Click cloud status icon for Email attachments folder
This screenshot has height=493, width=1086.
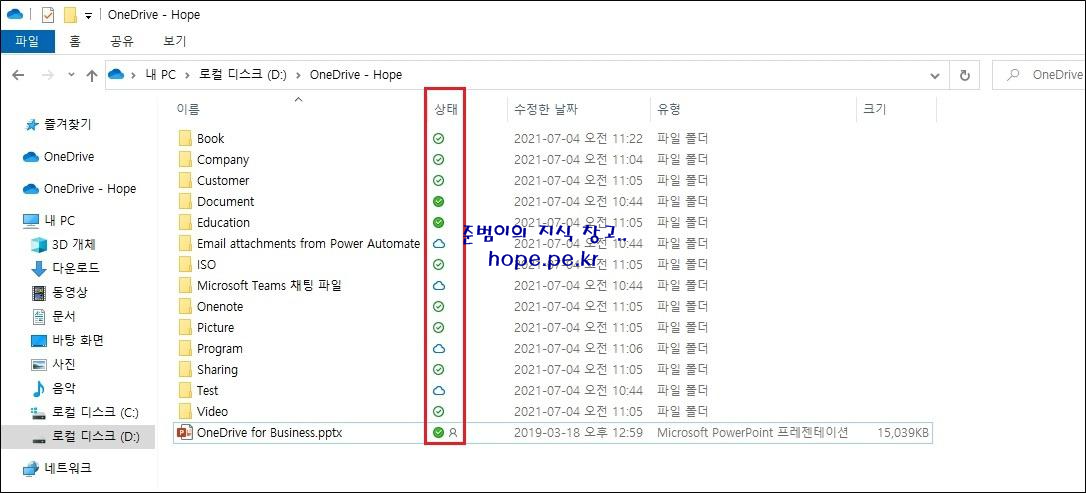click(438, 244)
